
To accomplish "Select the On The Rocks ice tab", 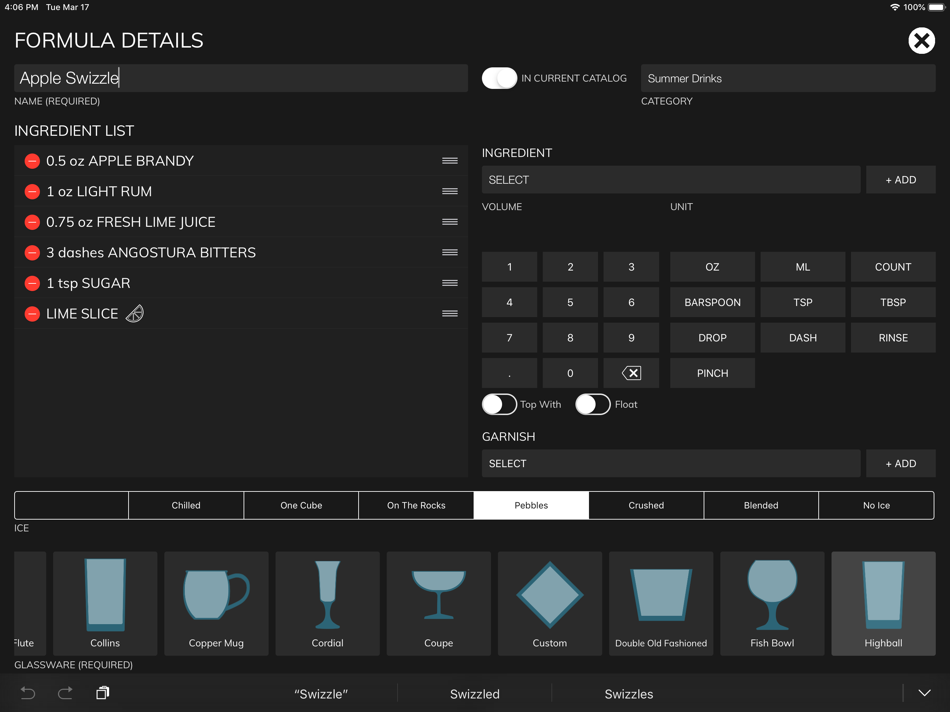I will click(416, 505).
